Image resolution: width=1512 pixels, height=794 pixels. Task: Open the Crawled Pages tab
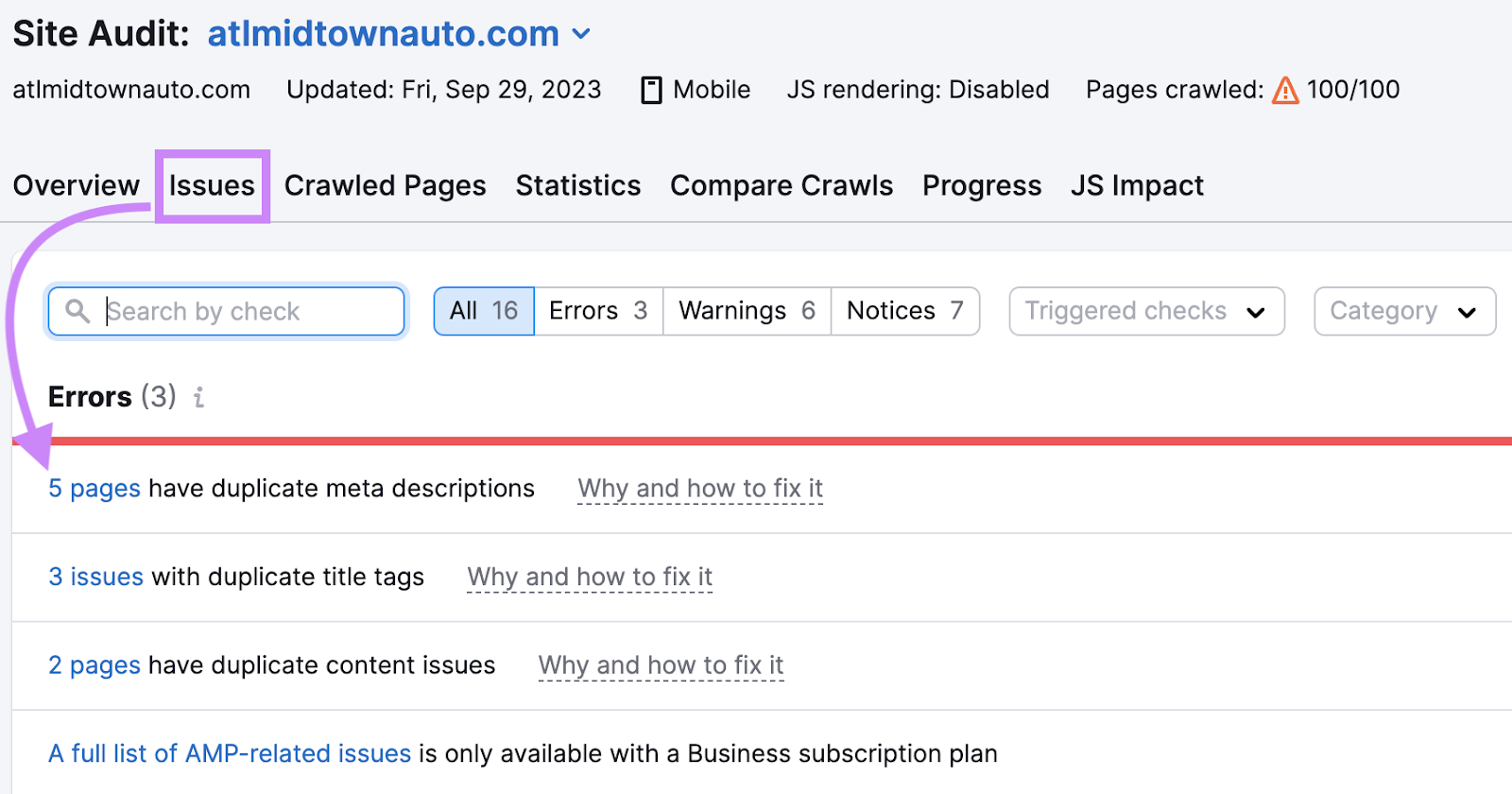pos(385,185)
